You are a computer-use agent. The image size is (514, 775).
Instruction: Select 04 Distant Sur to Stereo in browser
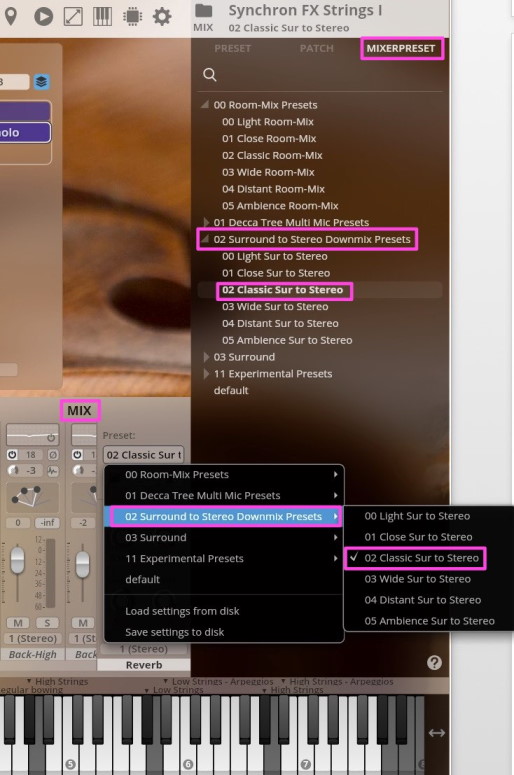pyautogui.click(x=280, y=323)
